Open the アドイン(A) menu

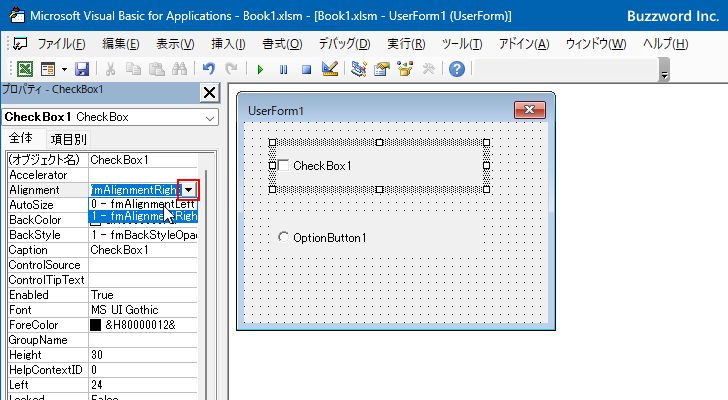tap(524, 44)
